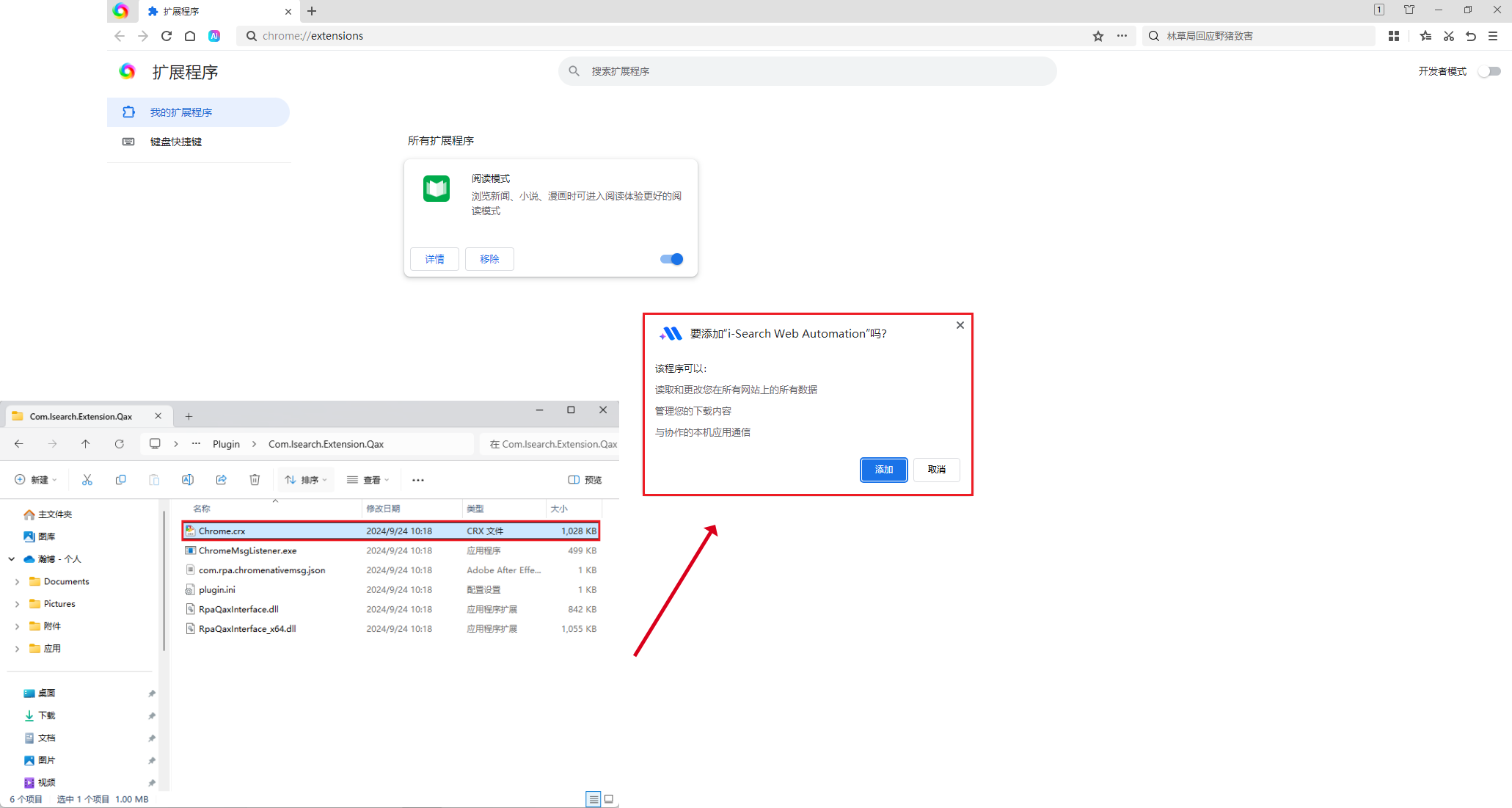Image resolution: width=1512 pixels, height=808 pixels.
Task: Open the 查看 view dropdown
Action: [x=368, y=480]
